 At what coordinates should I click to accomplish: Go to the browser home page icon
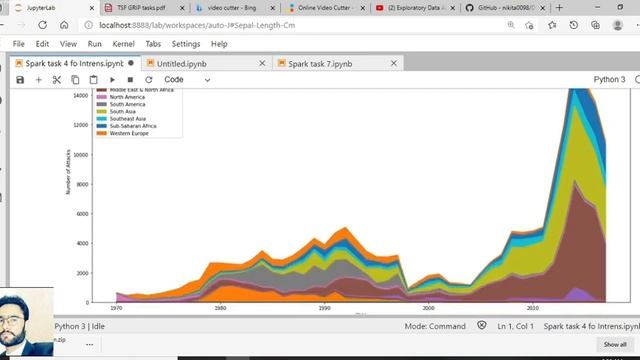[64, 25]
